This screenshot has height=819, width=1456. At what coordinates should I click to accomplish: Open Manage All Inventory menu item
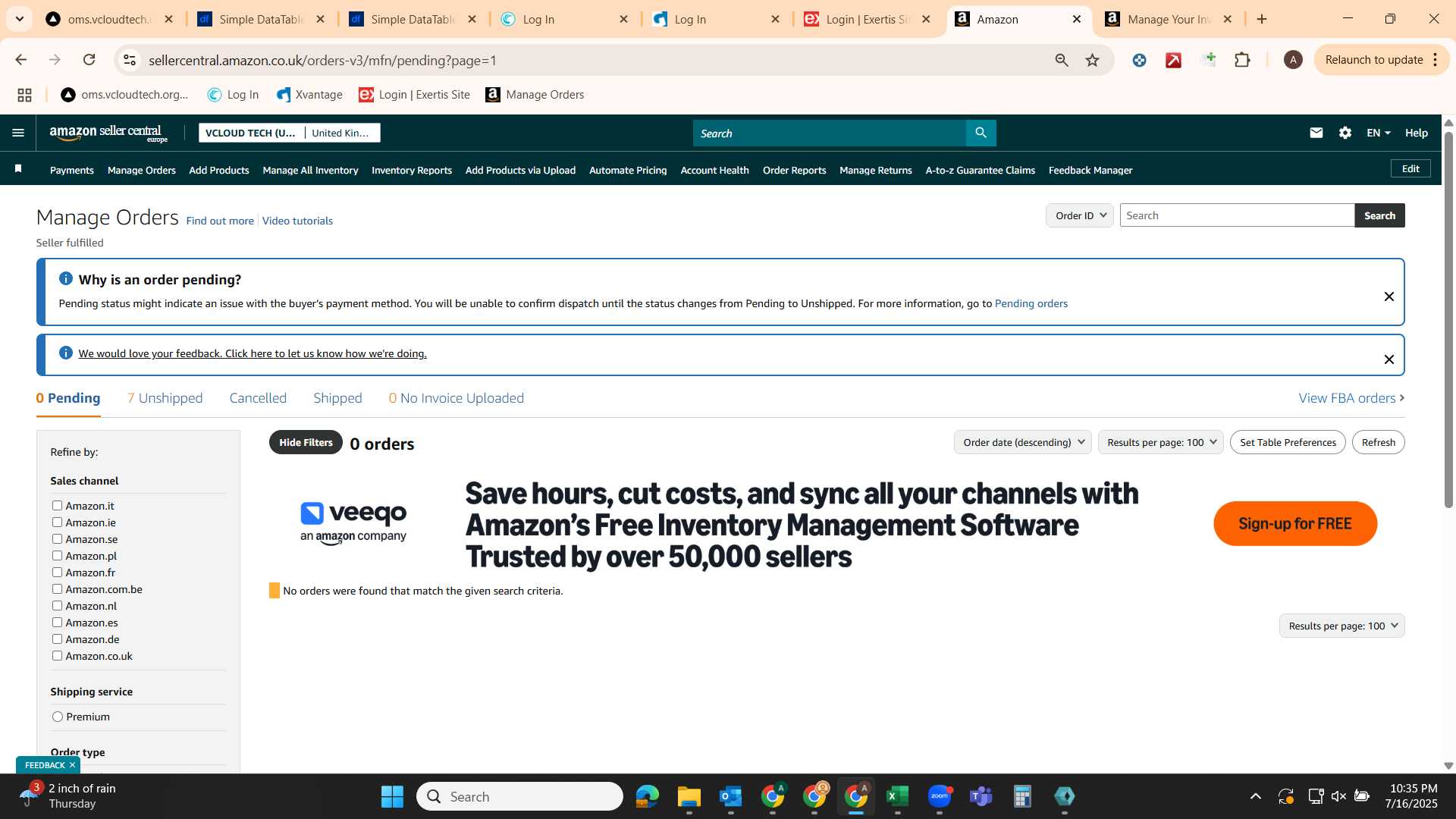pos(310,170)
